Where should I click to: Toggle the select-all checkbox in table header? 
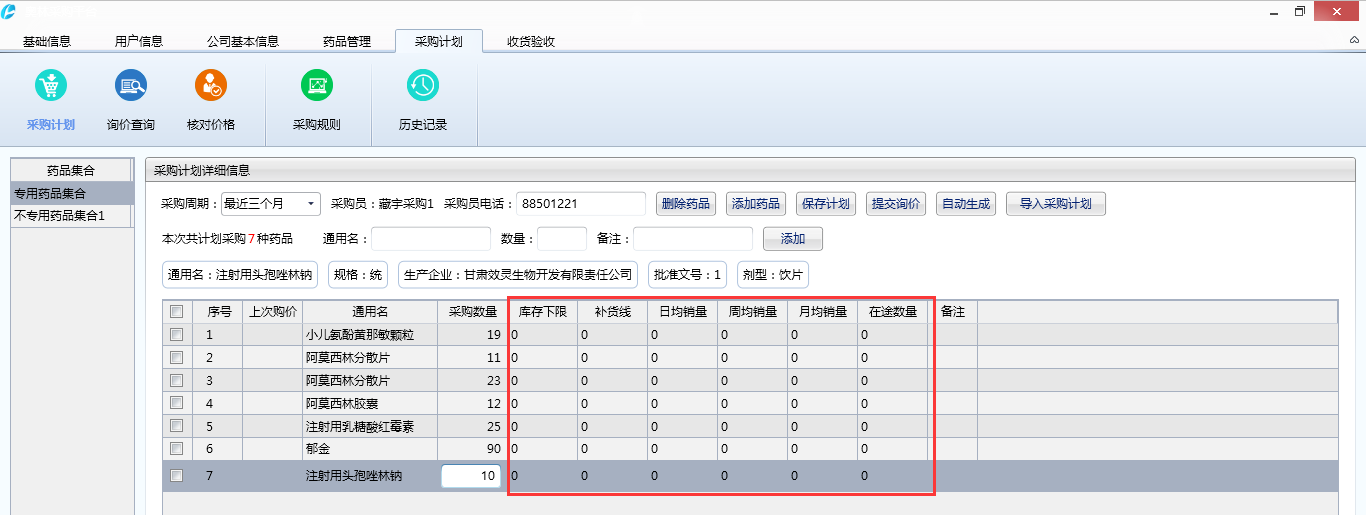click(x=176, y=311)
